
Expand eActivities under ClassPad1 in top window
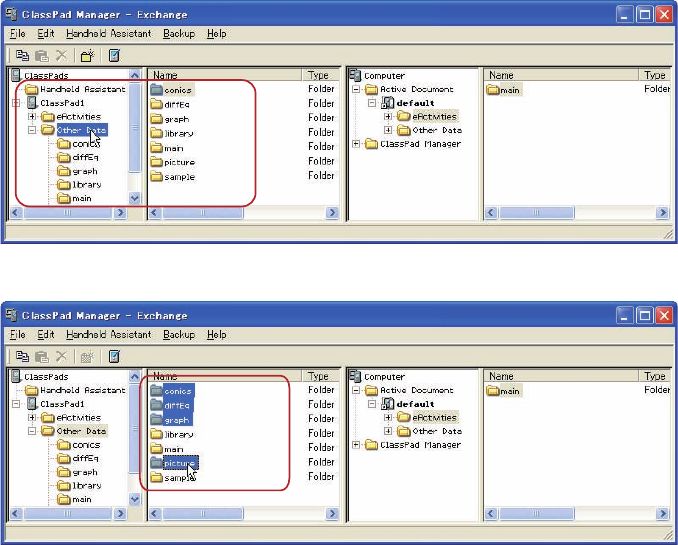32,117
